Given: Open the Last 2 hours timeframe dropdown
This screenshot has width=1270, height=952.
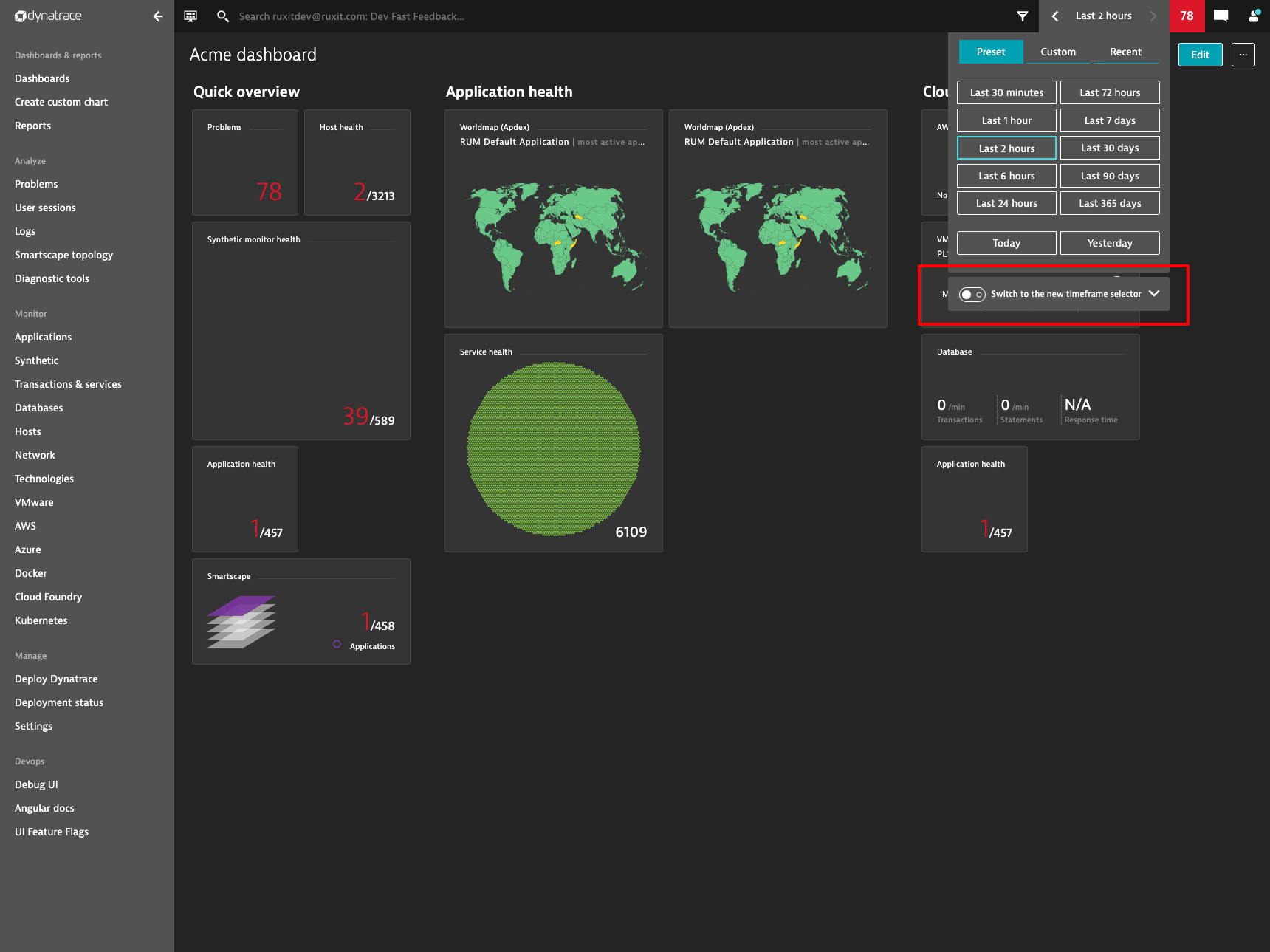Looking at the screenshot, I should tap(1103, 16).
